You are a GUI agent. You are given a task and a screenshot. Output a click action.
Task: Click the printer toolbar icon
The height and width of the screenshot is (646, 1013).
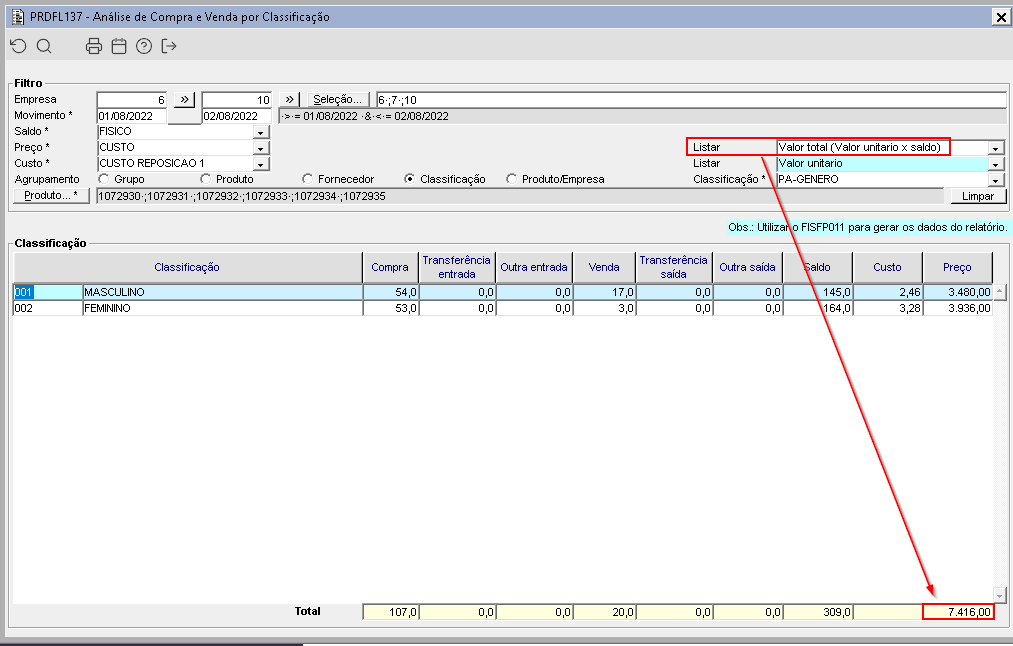(x=94, y=46)
